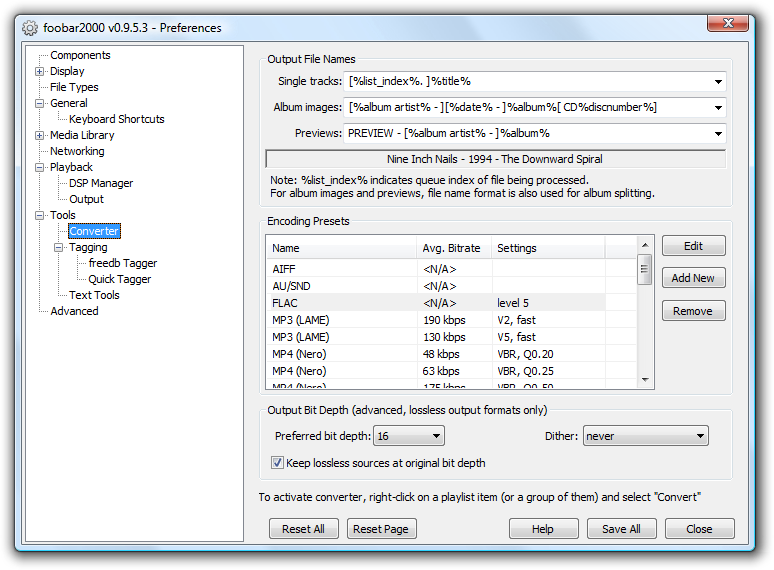The image size is (774, 570).
Task: Click the encoding presets scrollbar down arrow
Action: 645,379
